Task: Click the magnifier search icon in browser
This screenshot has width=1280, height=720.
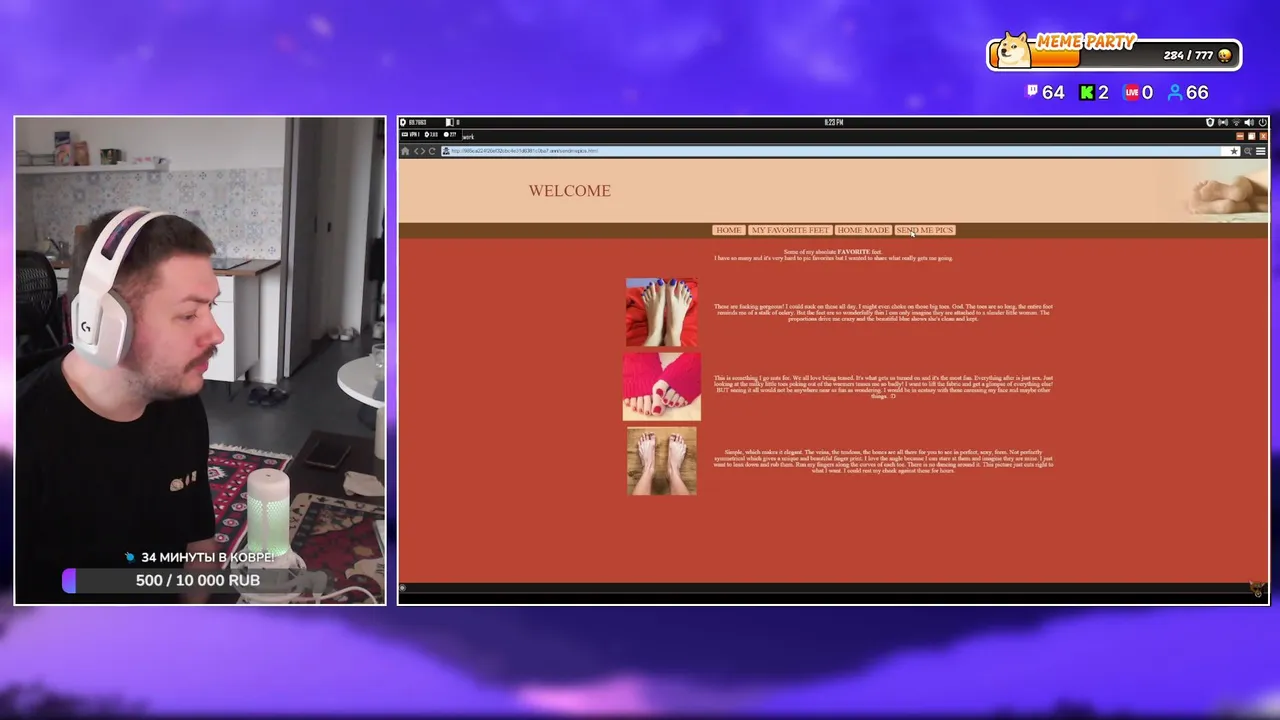Action: coord(1248,151)
